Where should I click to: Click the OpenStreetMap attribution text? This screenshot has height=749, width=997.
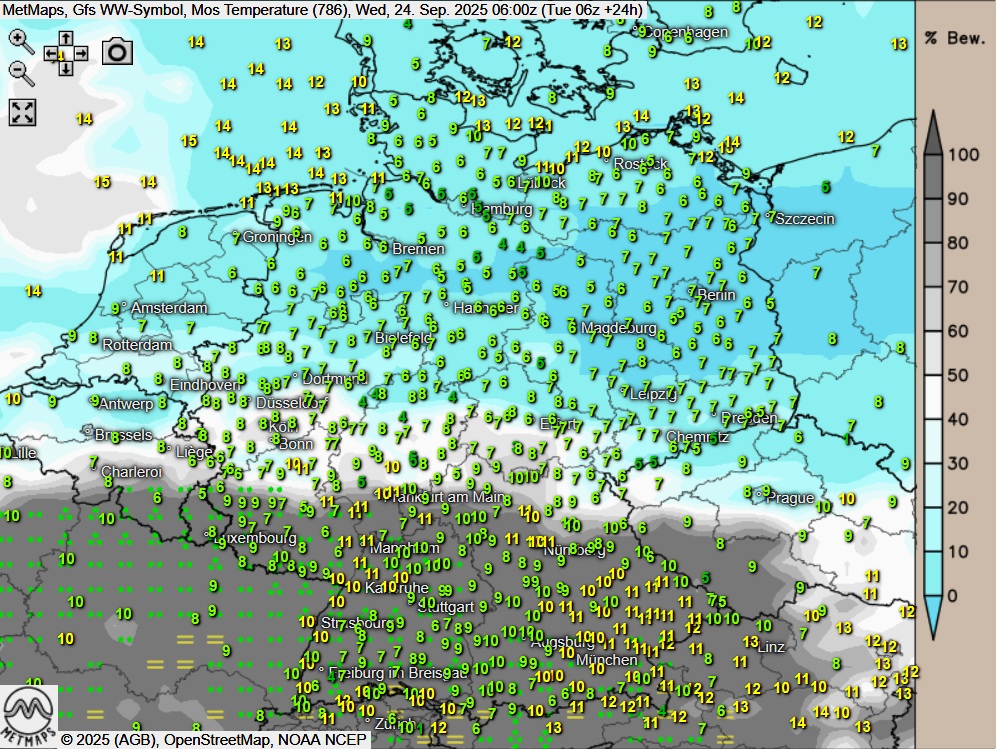(x=218, y=740)
